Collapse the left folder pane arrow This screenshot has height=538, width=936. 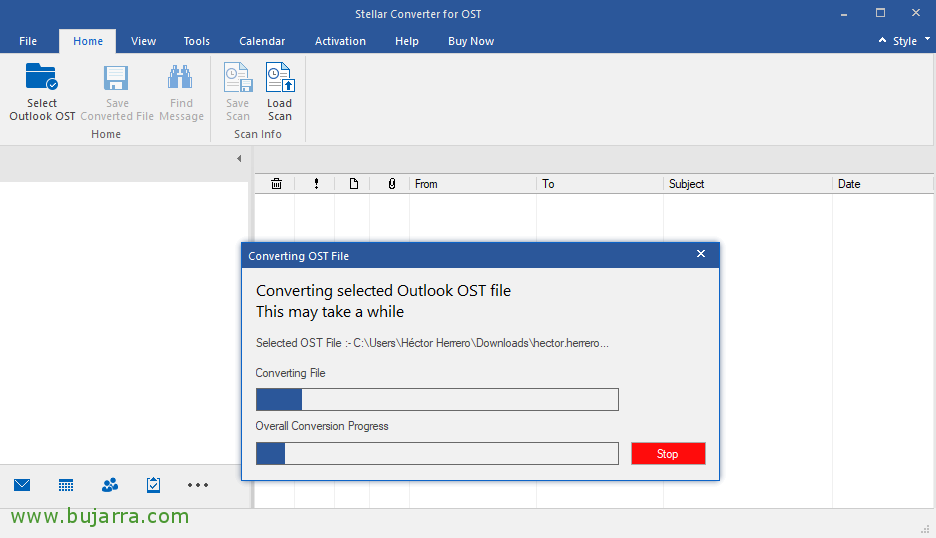click(x=239, y=159)
